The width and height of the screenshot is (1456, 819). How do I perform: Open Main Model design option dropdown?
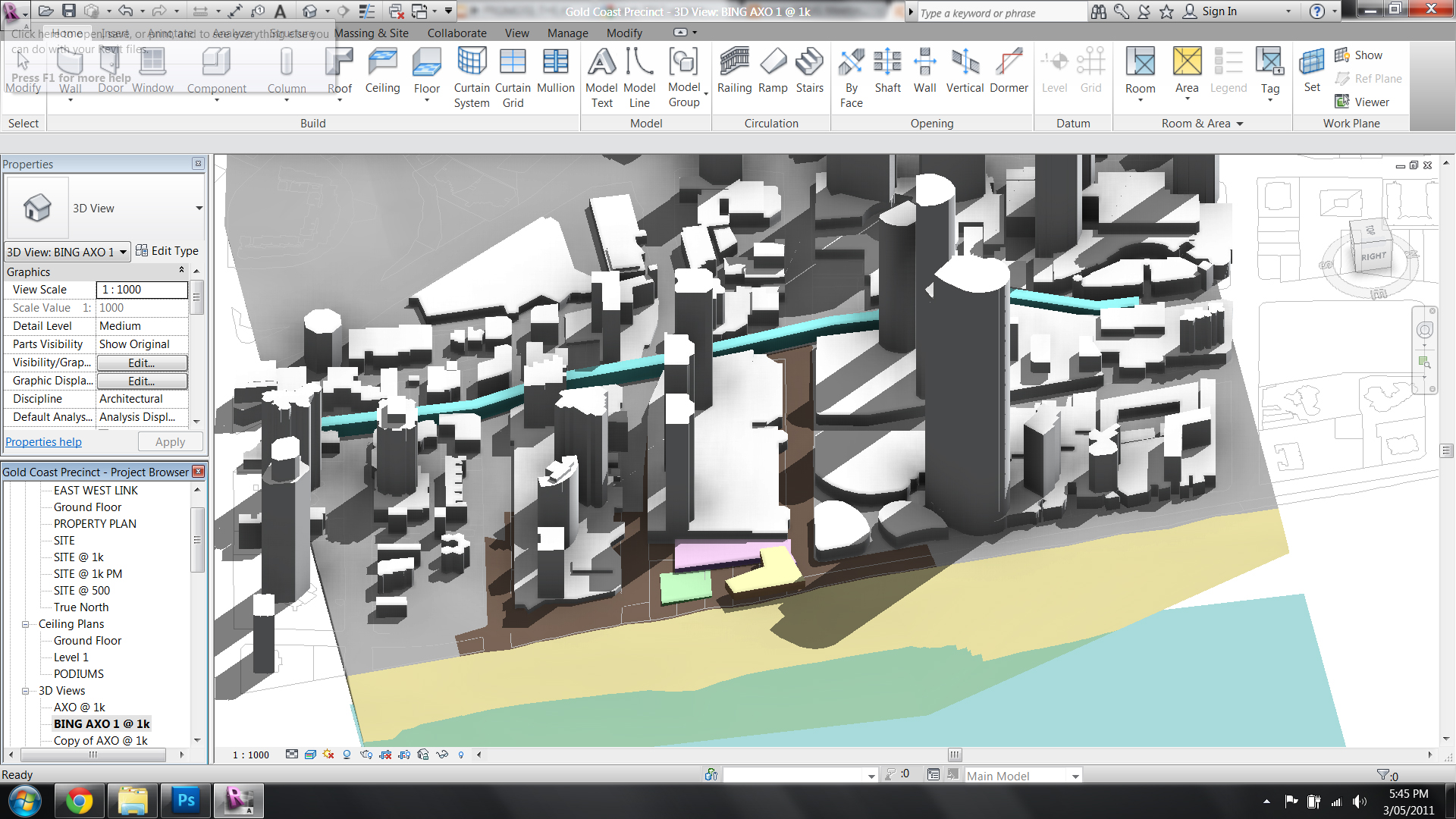tap(1075, 776)
